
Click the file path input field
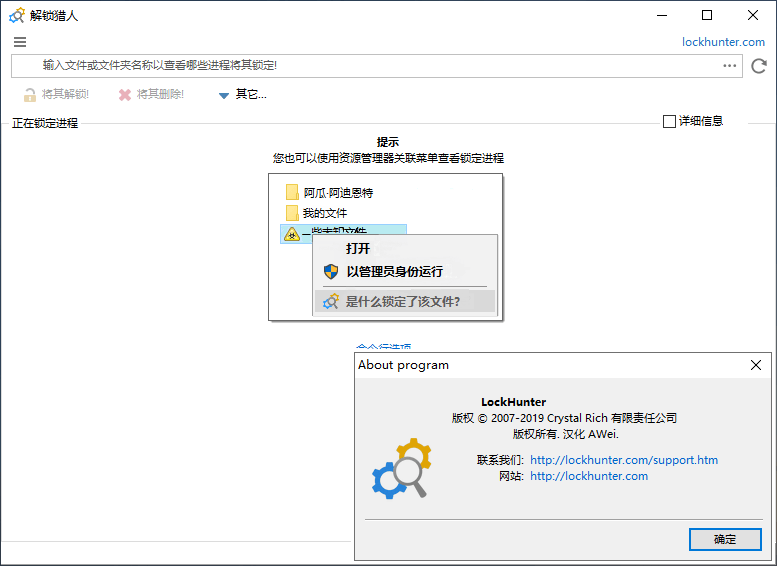[x=377, y=66]
